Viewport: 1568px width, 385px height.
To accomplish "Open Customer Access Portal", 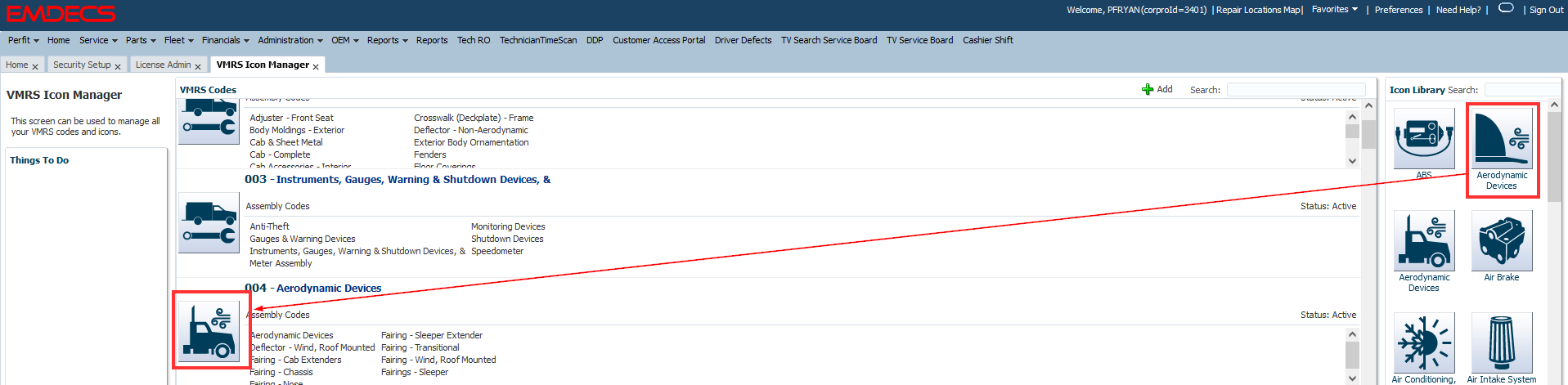I will pos(659,40).
